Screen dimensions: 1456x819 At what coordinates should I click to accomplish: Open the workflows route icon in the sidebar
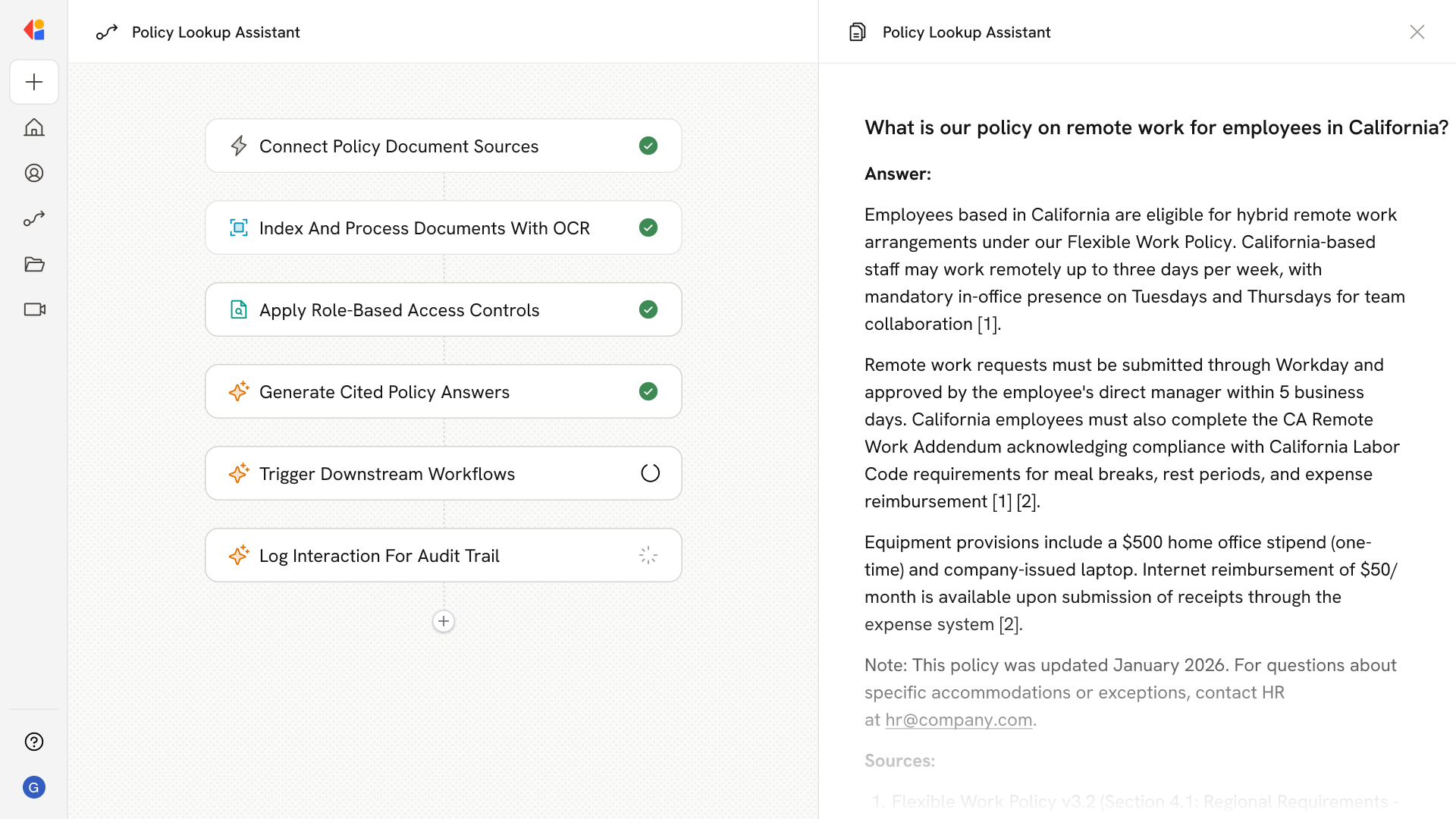pos(34,218)
